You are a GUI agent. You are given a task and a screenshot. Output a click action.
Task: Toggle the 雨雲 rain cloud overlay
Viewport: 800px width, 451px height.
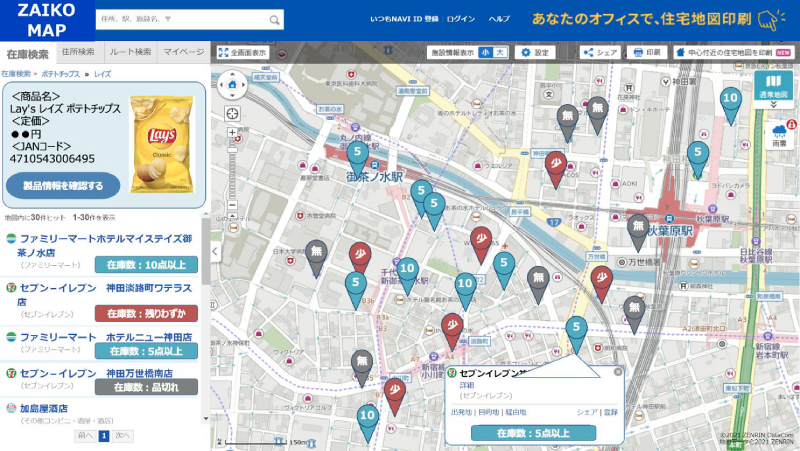click(779, 134)
